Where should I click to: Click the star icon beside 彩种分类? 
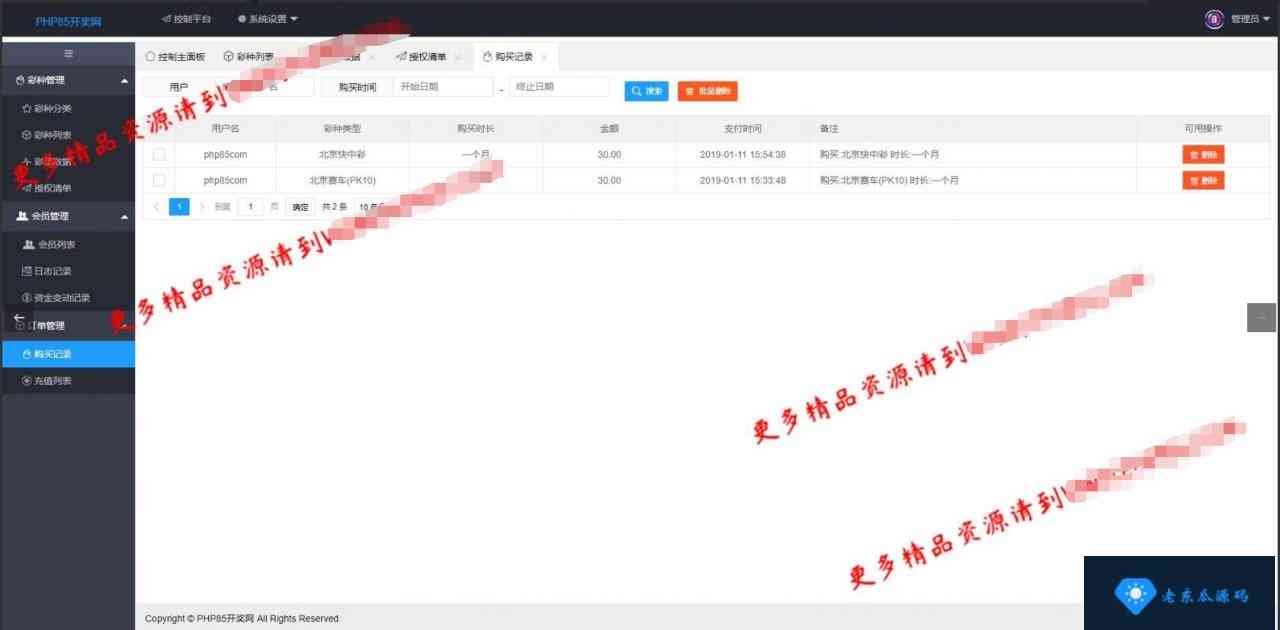[x=27, y=108]
